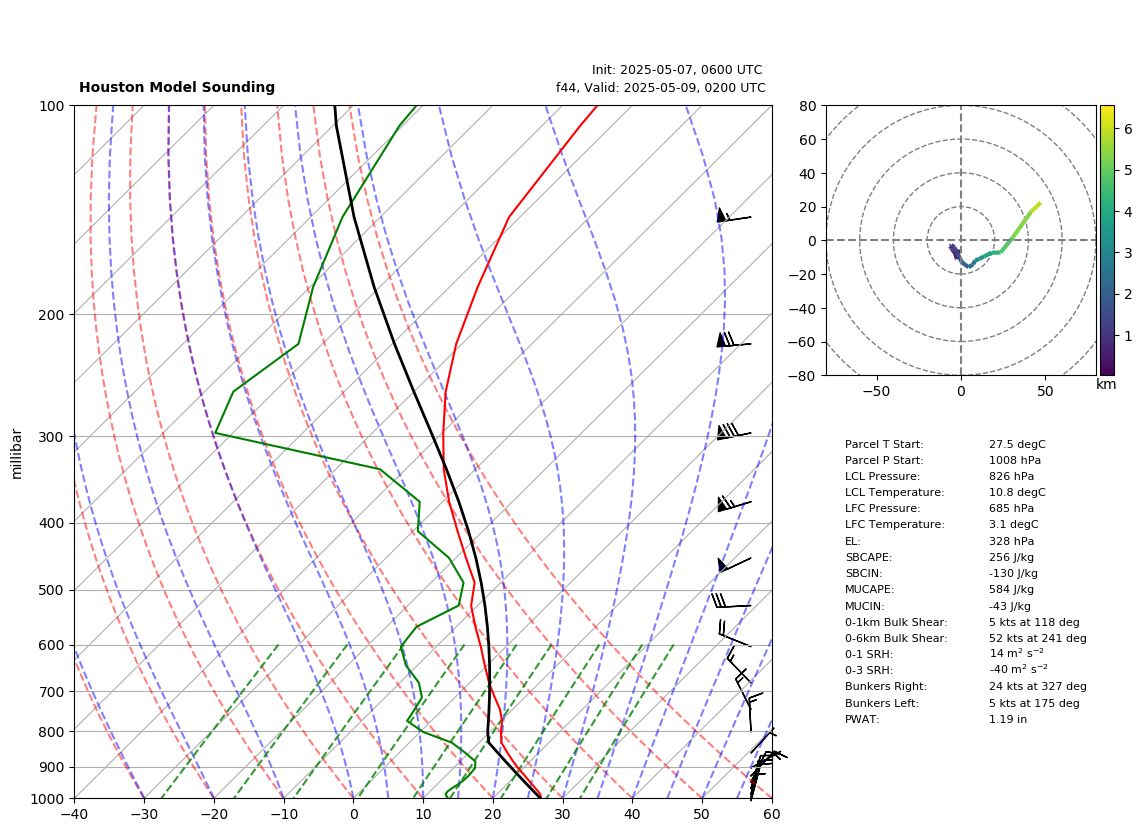Viewport: 1142px width, 832px height.
Task: Select "−80" at the bottom of the hodograph axis
Action: pos(804,376)
